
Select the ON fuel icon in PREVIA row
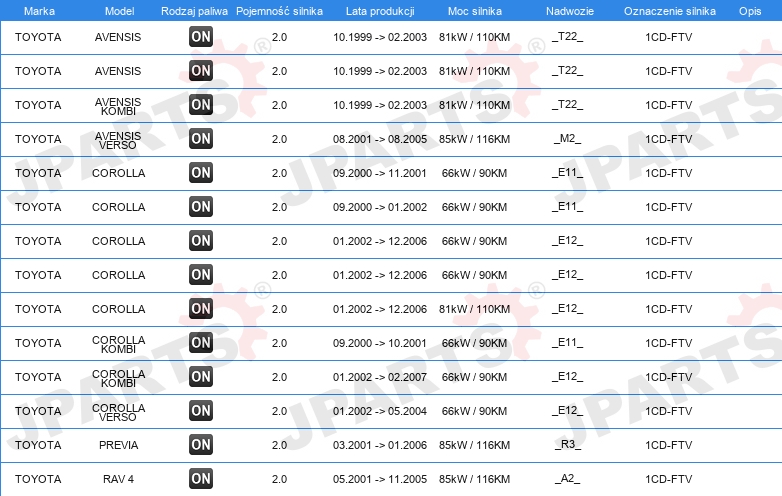point(201,445)
